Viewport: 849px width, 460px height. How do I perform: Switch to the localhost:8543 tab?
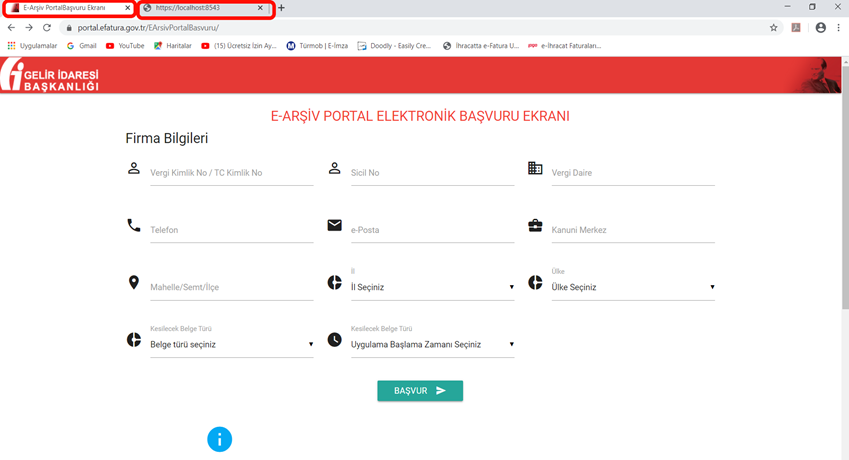200,8
